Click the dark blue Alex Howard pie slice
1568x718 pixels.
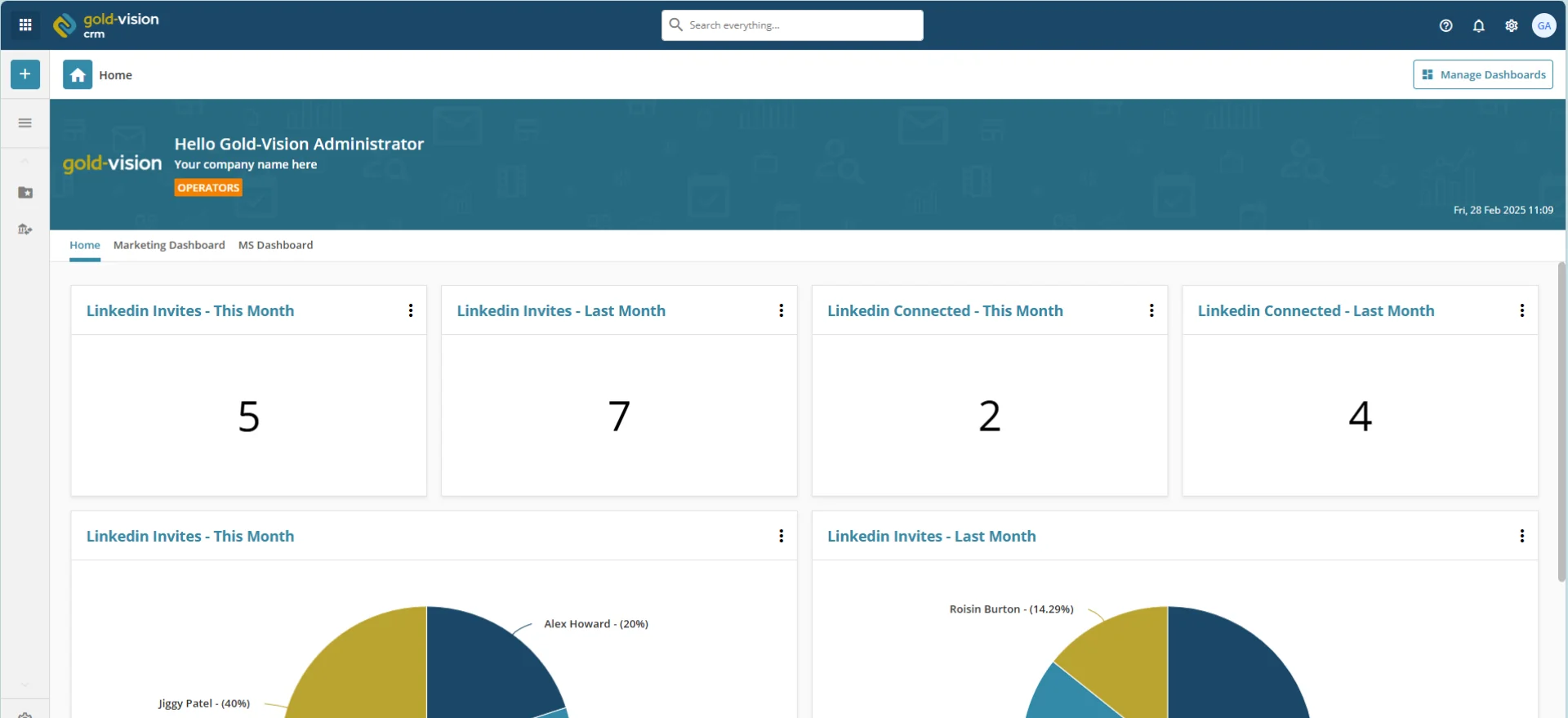[x=482, y=670]
